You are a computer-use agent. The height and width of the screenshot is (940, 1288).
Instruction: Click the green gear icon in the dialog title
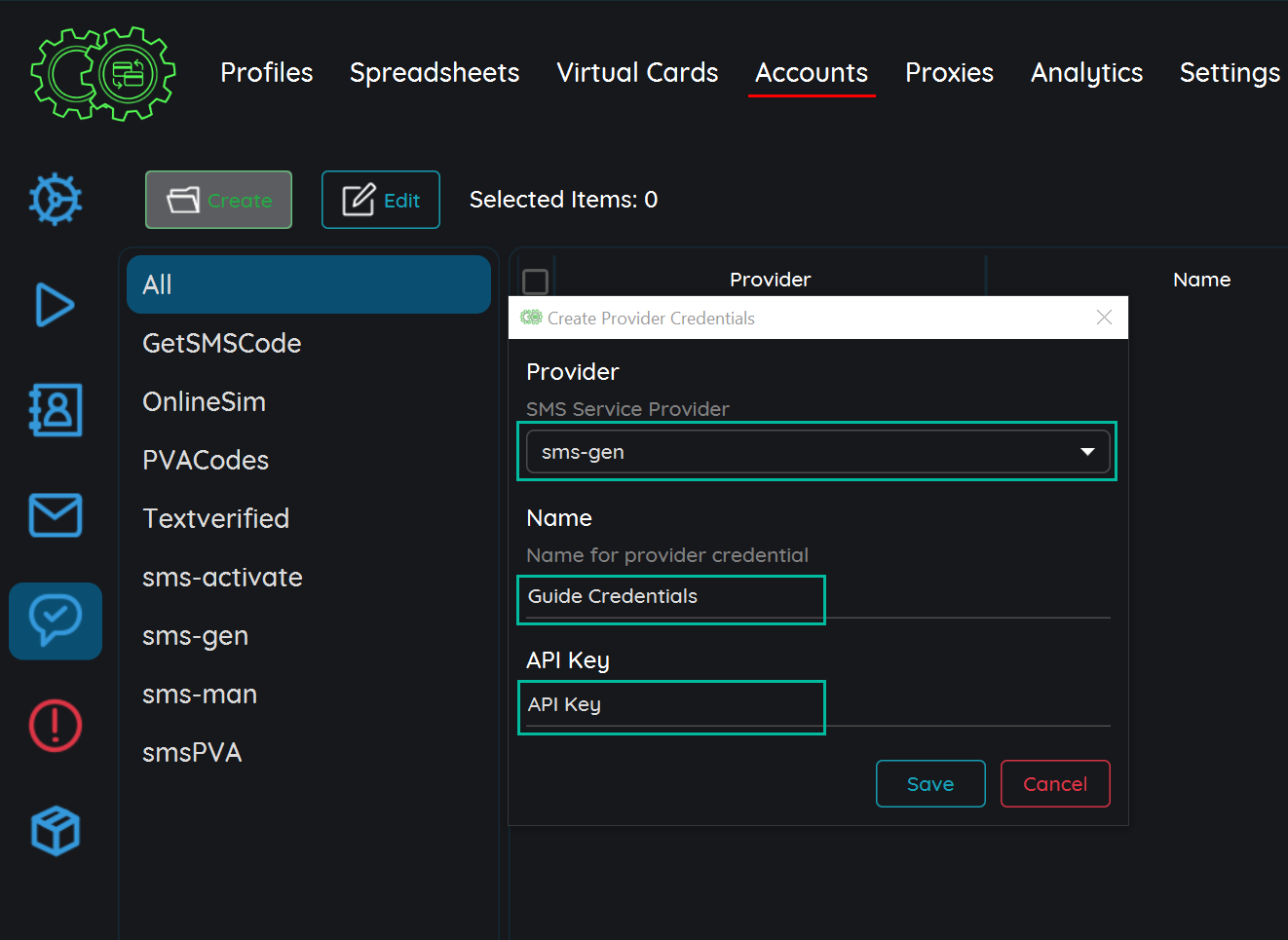pos(531,318)
